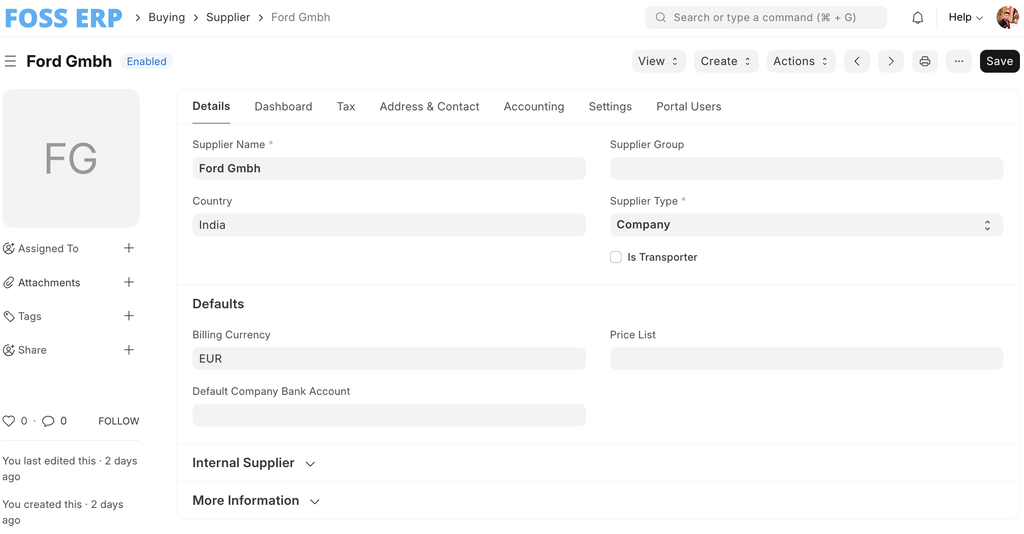The width and height of the screenshot is (1024, 534).
Task: Click the Default Company Bank Account field
Action: click(x=389, y=415)
